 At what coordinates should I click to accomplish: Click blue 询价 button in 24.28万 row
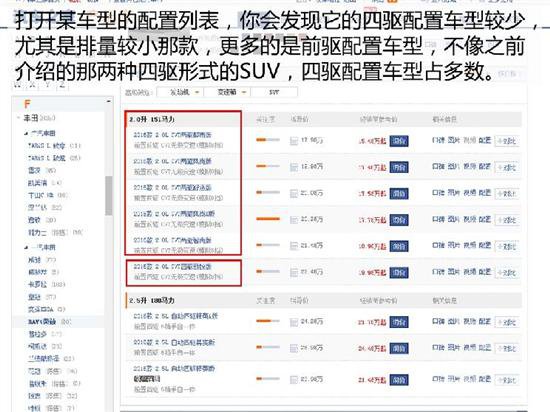pos(399,322)
